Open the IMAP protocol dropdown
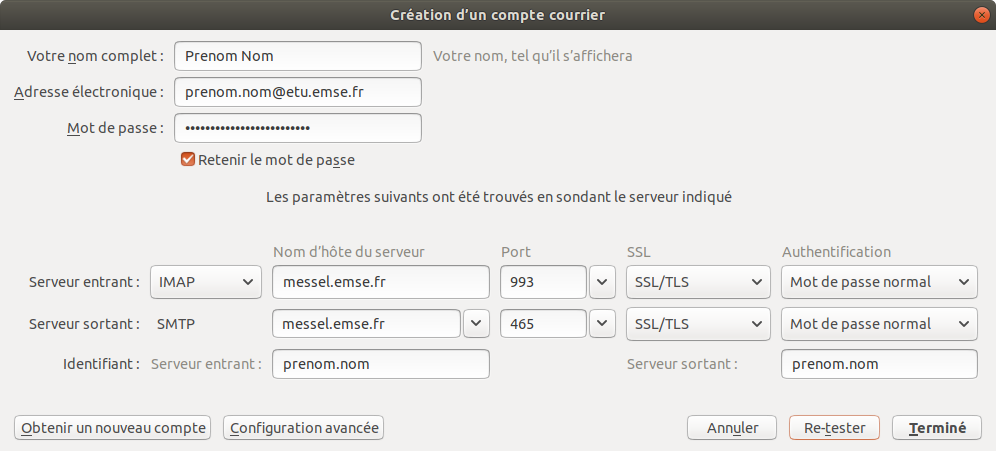 point(205,282)
